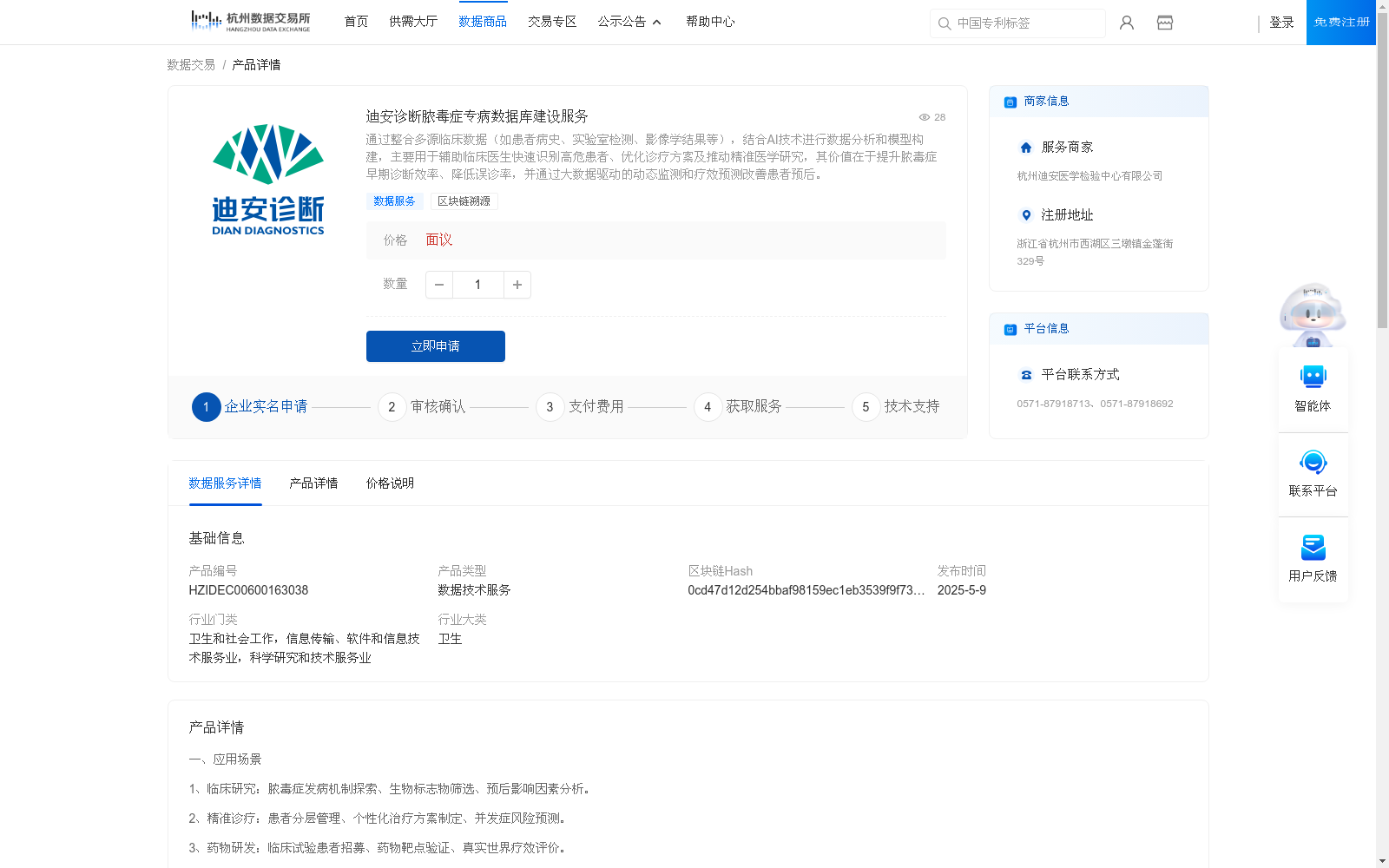This screenshot has width=1389, height=868.
Task: Click the 数据服务 tag
Action: coord(394,201)
